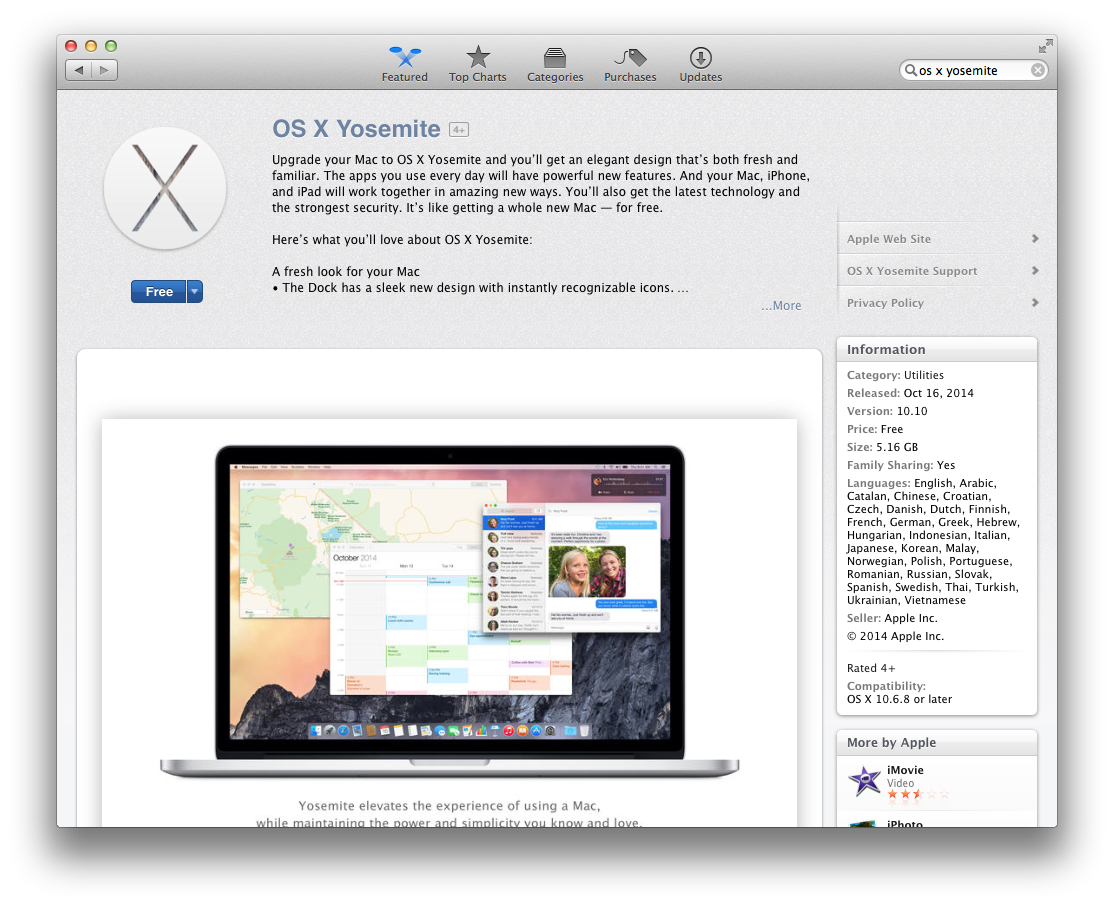Click the '© 2014 Apple Inc.' text
1114x906 pixels.
click(x=895, y=636)
